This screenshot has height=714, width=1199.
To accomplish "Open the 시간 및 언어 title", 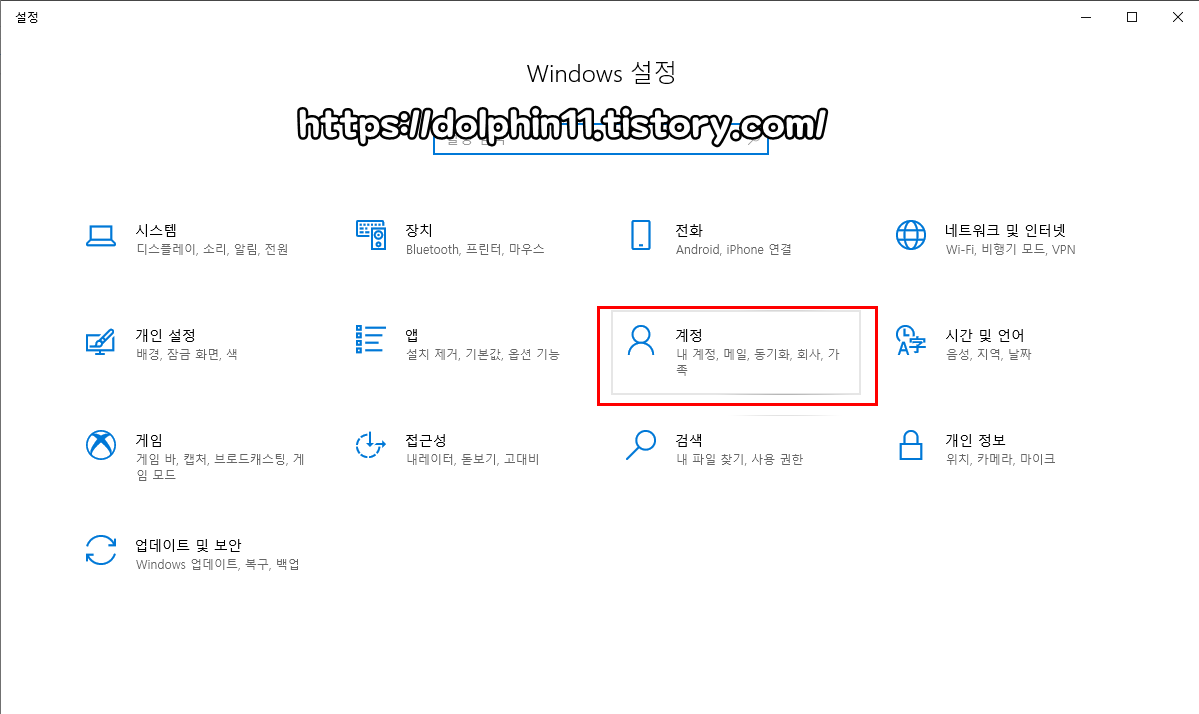I will click(x=985, y=336).
